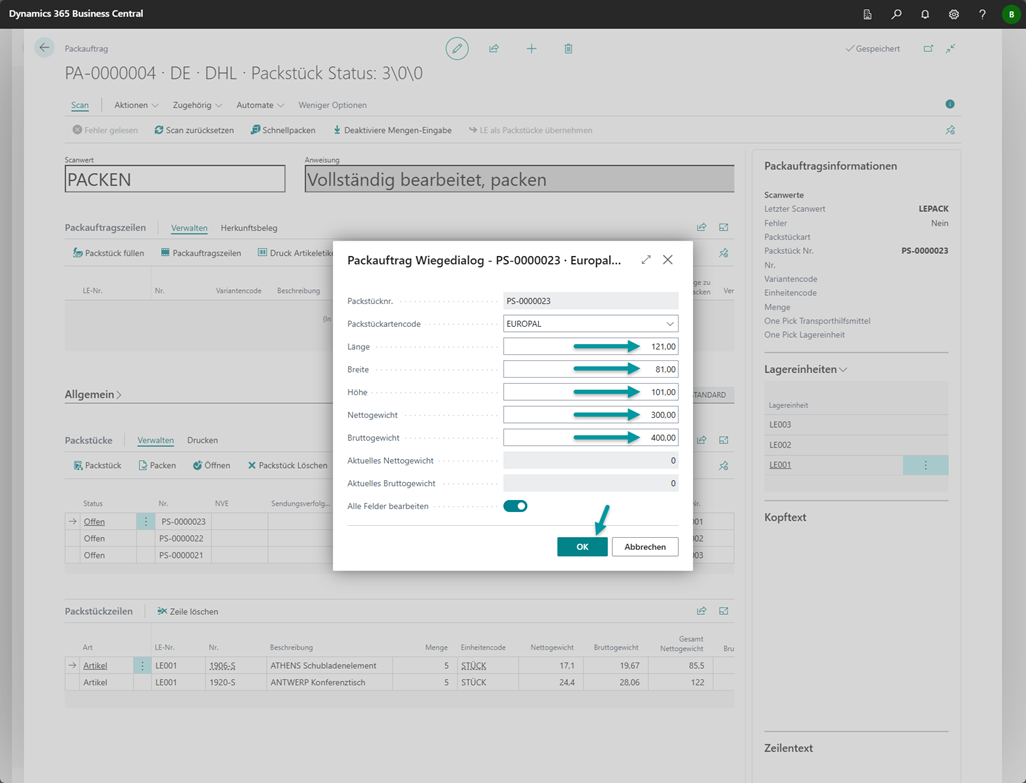Click the Bruttogewicht input field

(590, 438)
